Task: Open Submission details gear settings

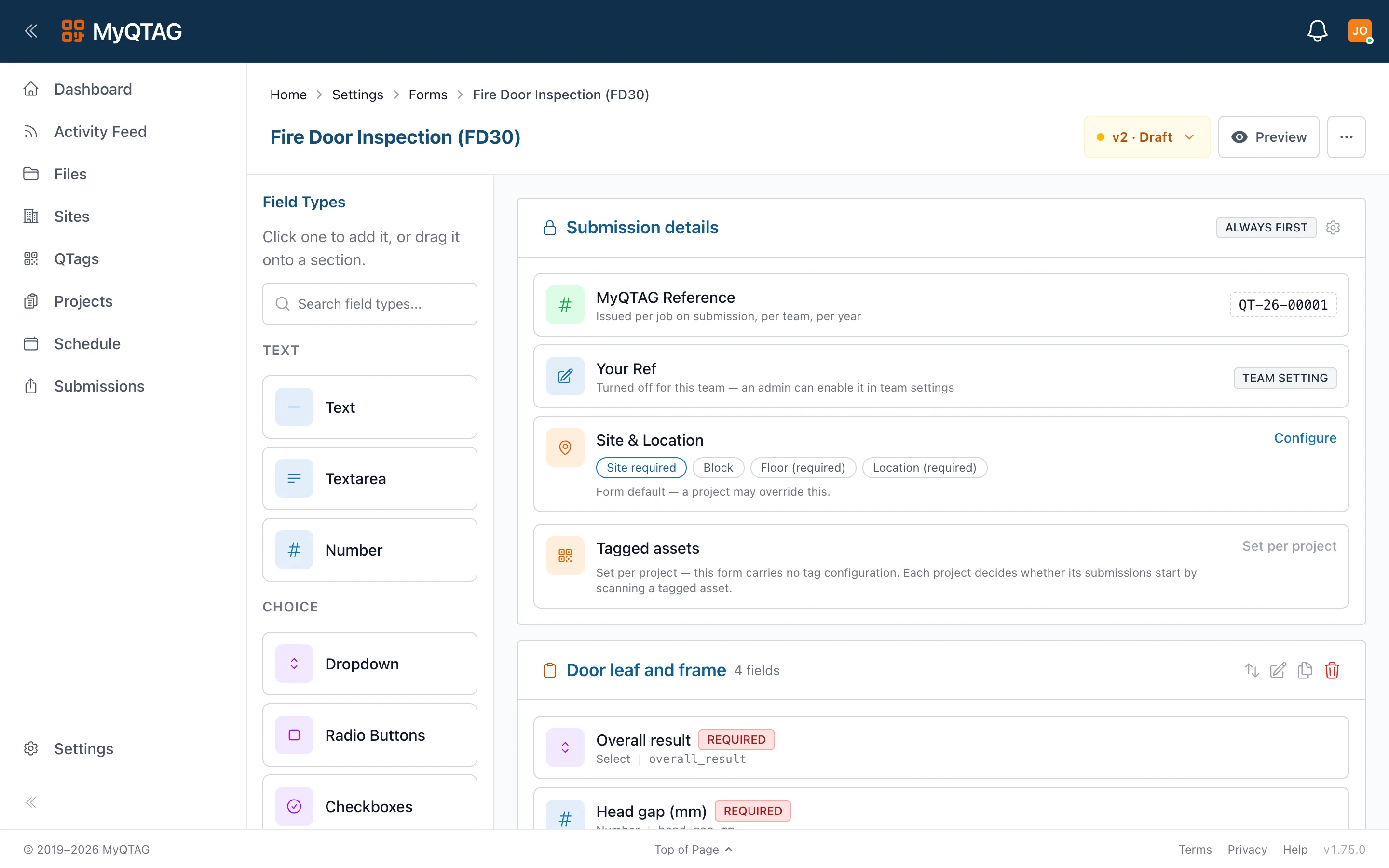Action: click(1333, 228)
